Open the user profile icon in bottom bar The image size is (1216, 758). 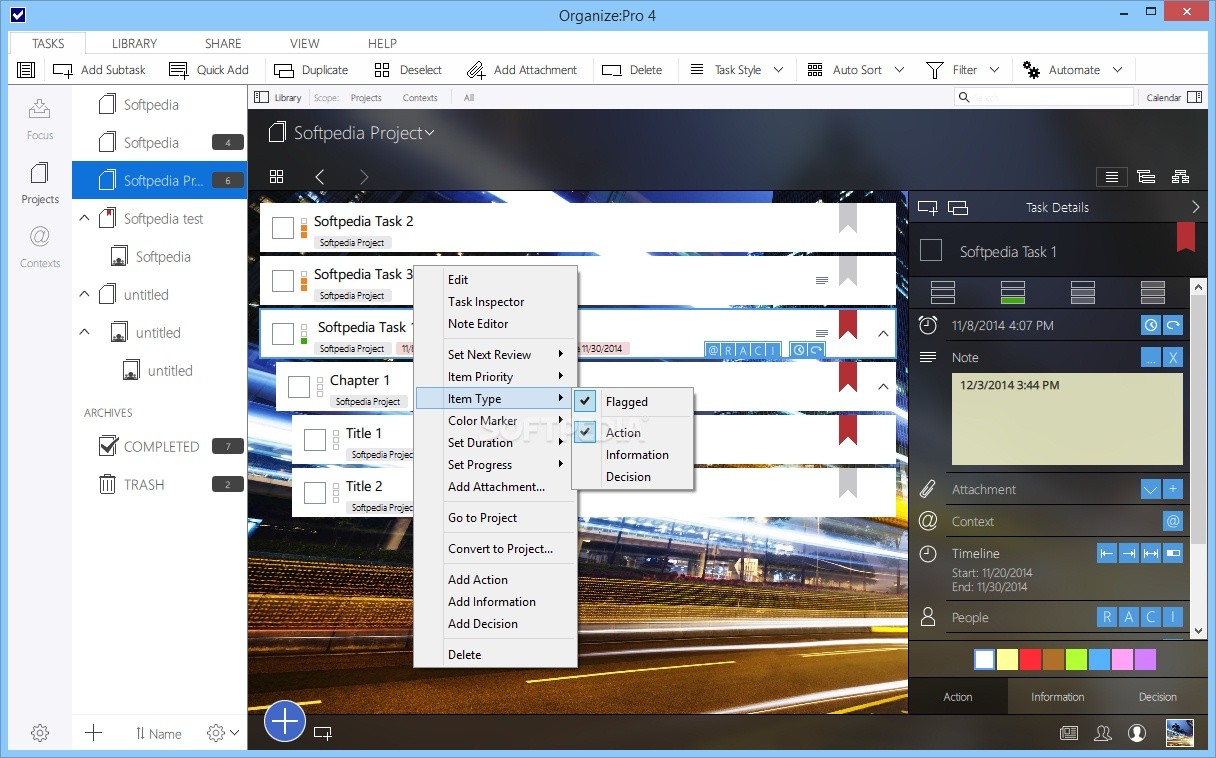click(x=1137, y=733)
